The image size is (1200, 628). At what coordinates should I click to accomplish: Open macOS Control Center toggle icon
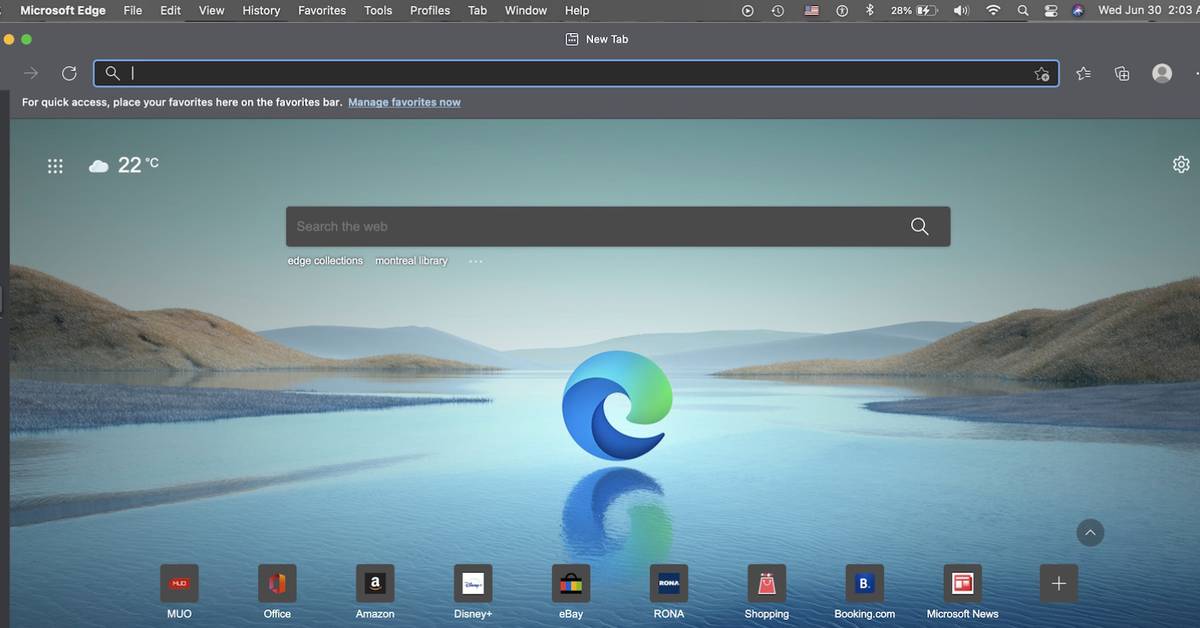click(1050, 10)
